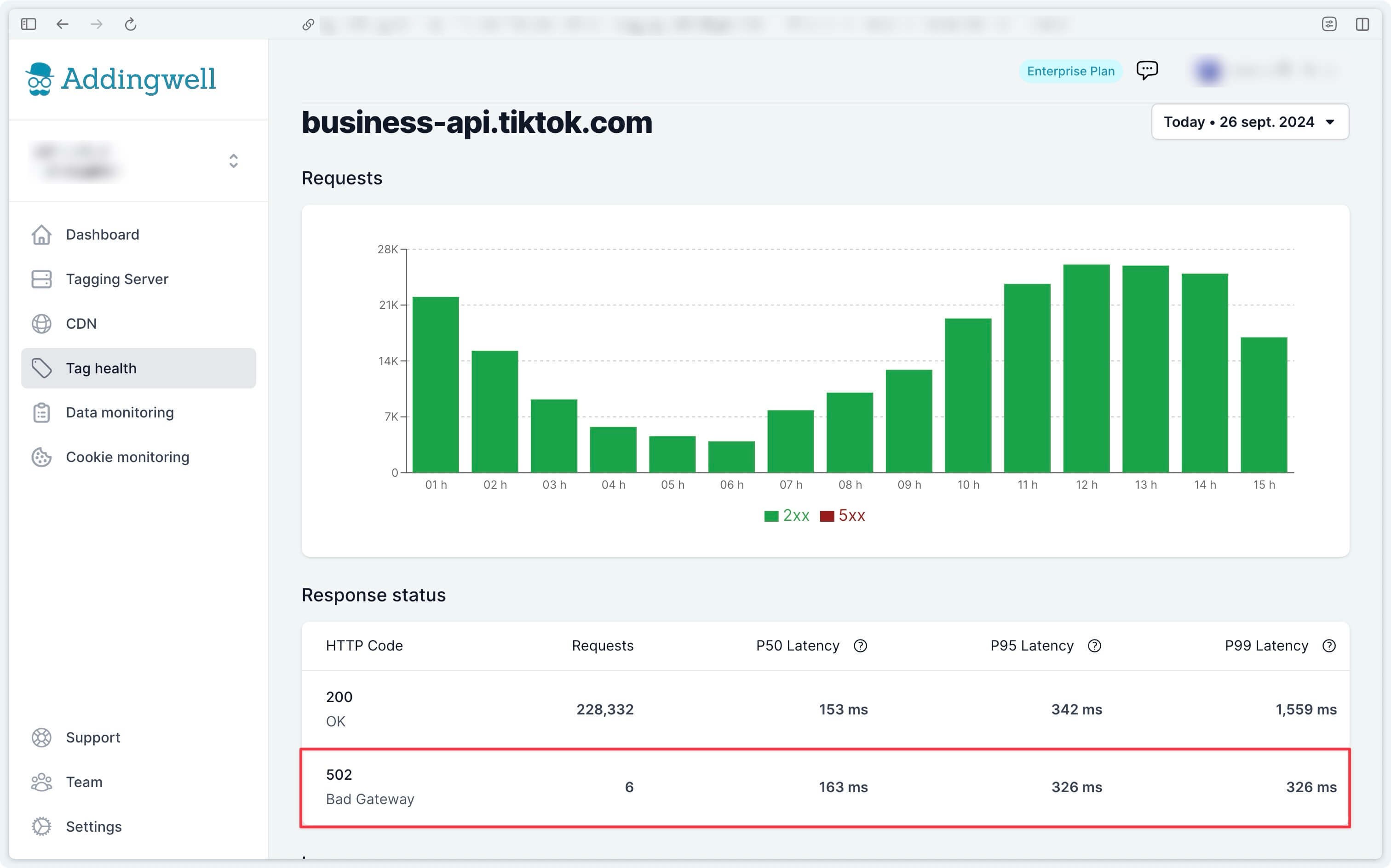Screen dimensions: 1391x868
Task: Click the Support lifebuoy icon
Action: click(x=41, y=737)
